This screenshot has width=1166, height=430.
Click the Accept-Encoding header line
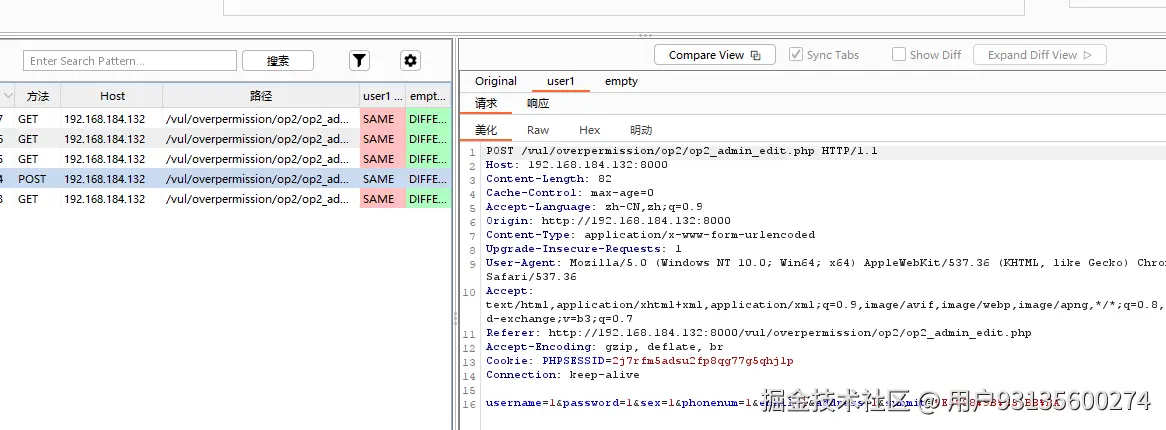pyautogui.click(x=605, y=347)
